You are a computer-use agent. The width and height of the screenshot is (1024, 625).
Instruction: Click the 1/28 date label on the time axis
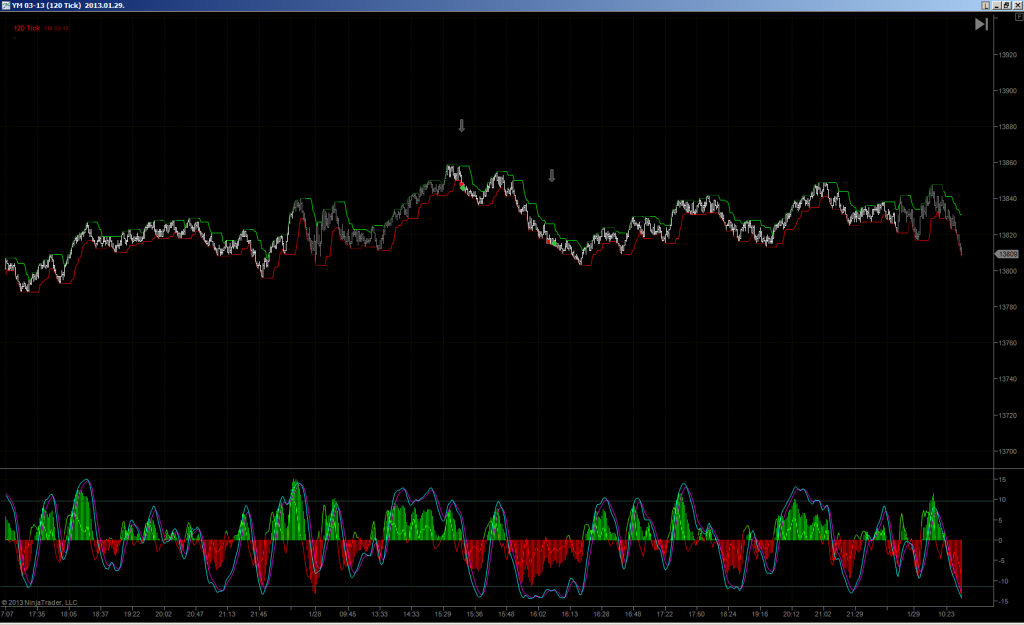coord(315,614)
